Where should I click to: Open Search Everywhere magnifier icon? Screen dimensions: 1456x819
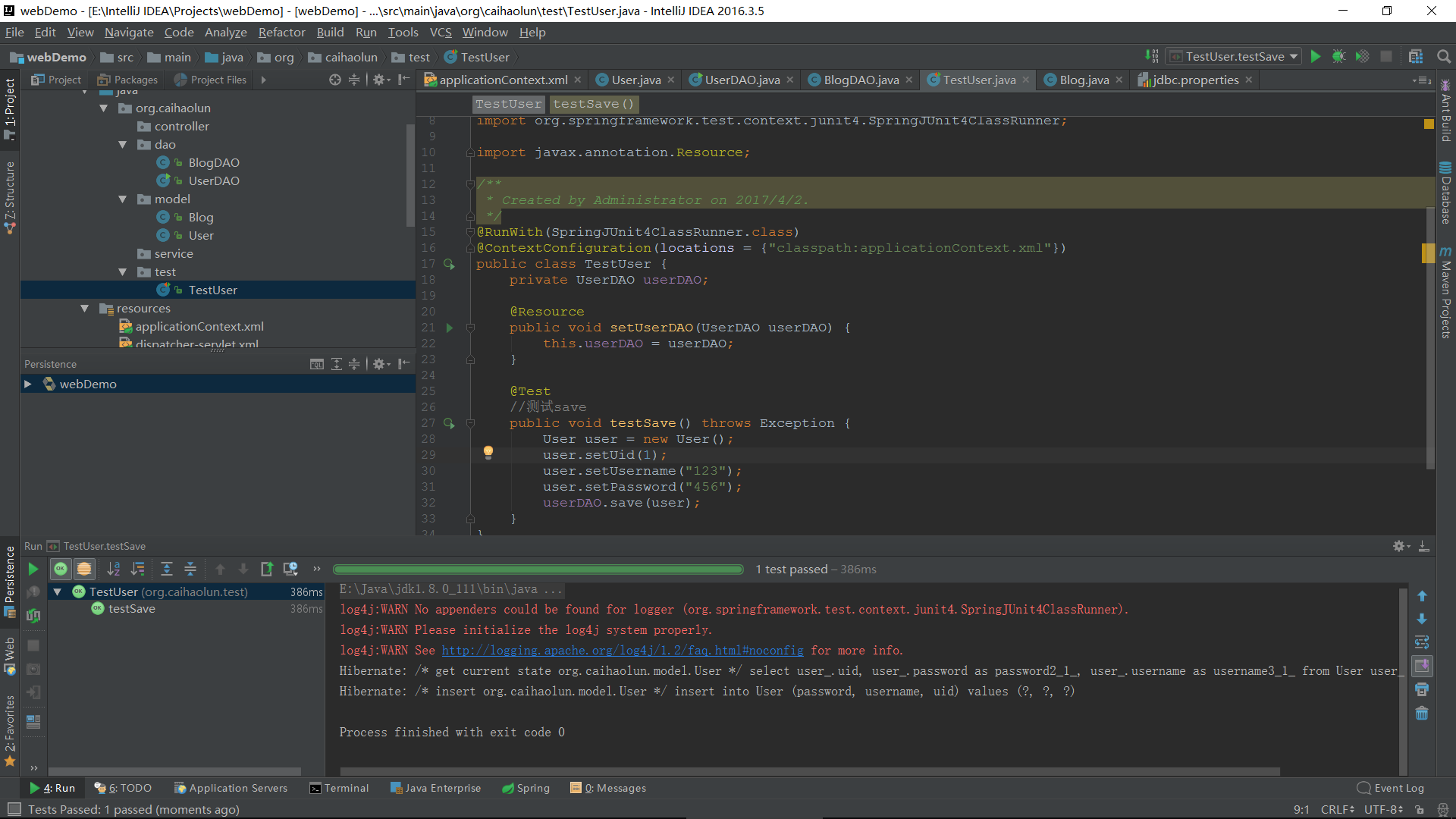coord(1444,56)
